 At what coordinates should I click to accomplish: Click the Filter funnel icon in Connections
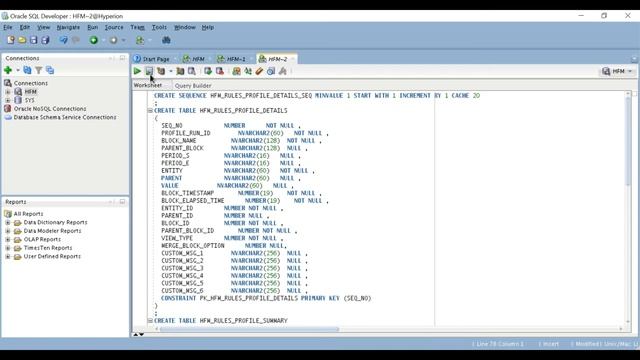(x=39, y=70)
